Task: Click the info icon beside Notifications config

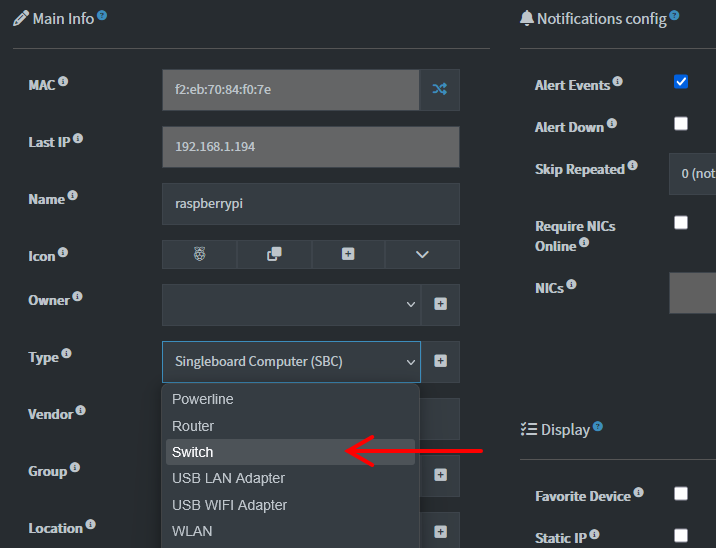Action: pyautogui.click(x=674, y=16)
